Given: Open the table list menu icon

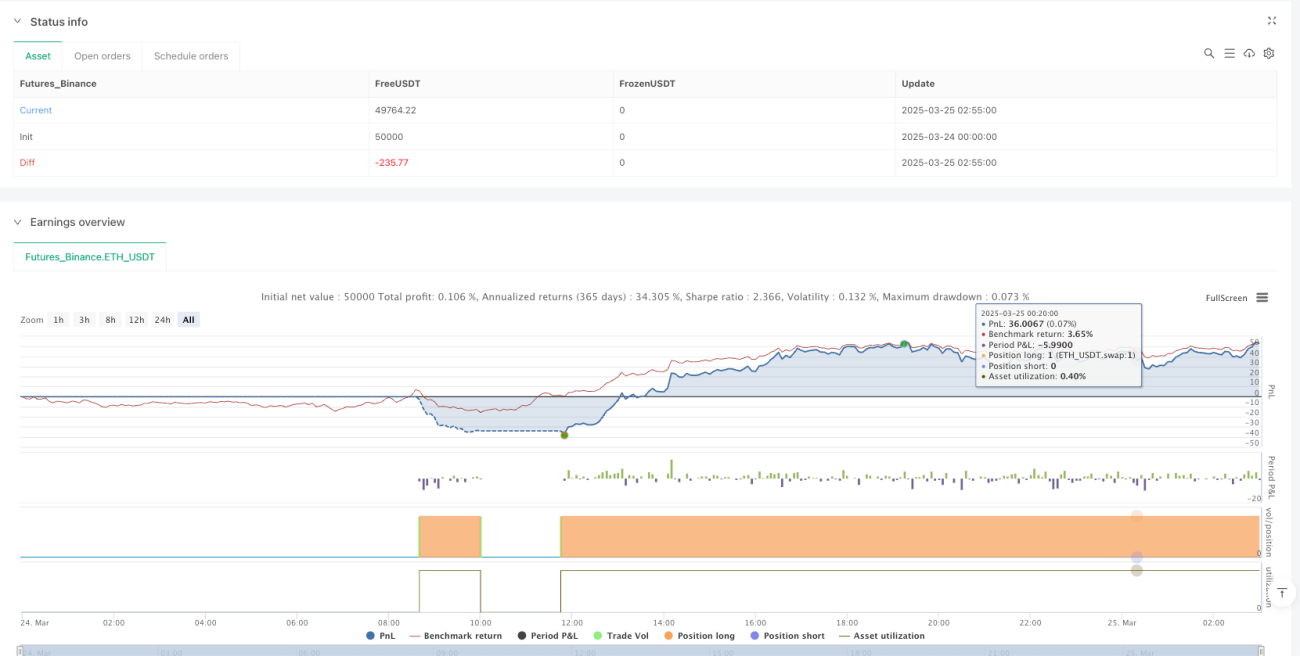Looking at the screenshot, I should [1229, 53].
